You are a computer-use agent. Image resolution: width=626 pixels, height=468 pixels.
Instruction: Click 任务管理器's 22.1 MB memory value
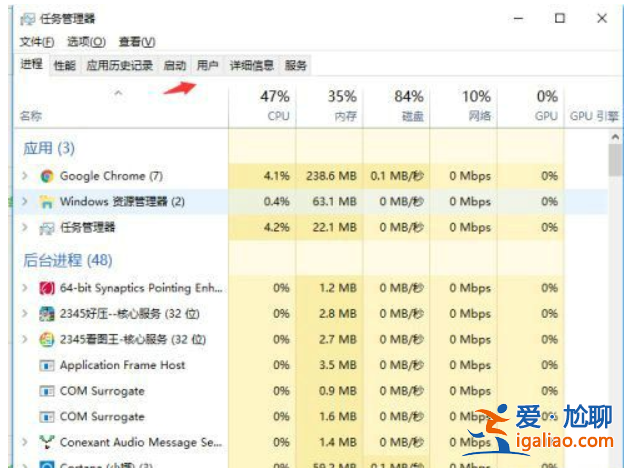point(335,227)
